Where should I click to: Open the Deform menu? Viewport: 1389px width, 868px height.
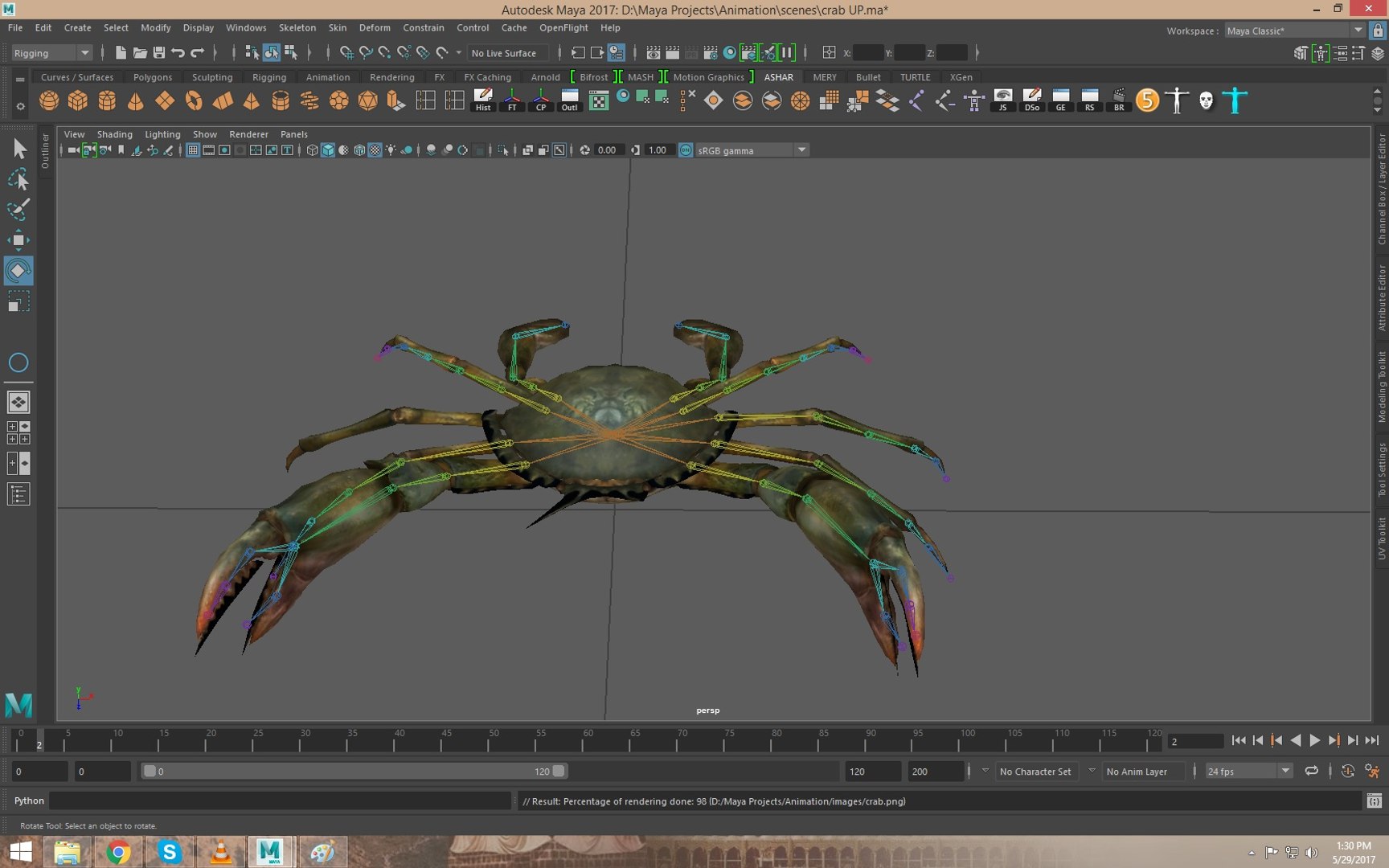[375, 27]
